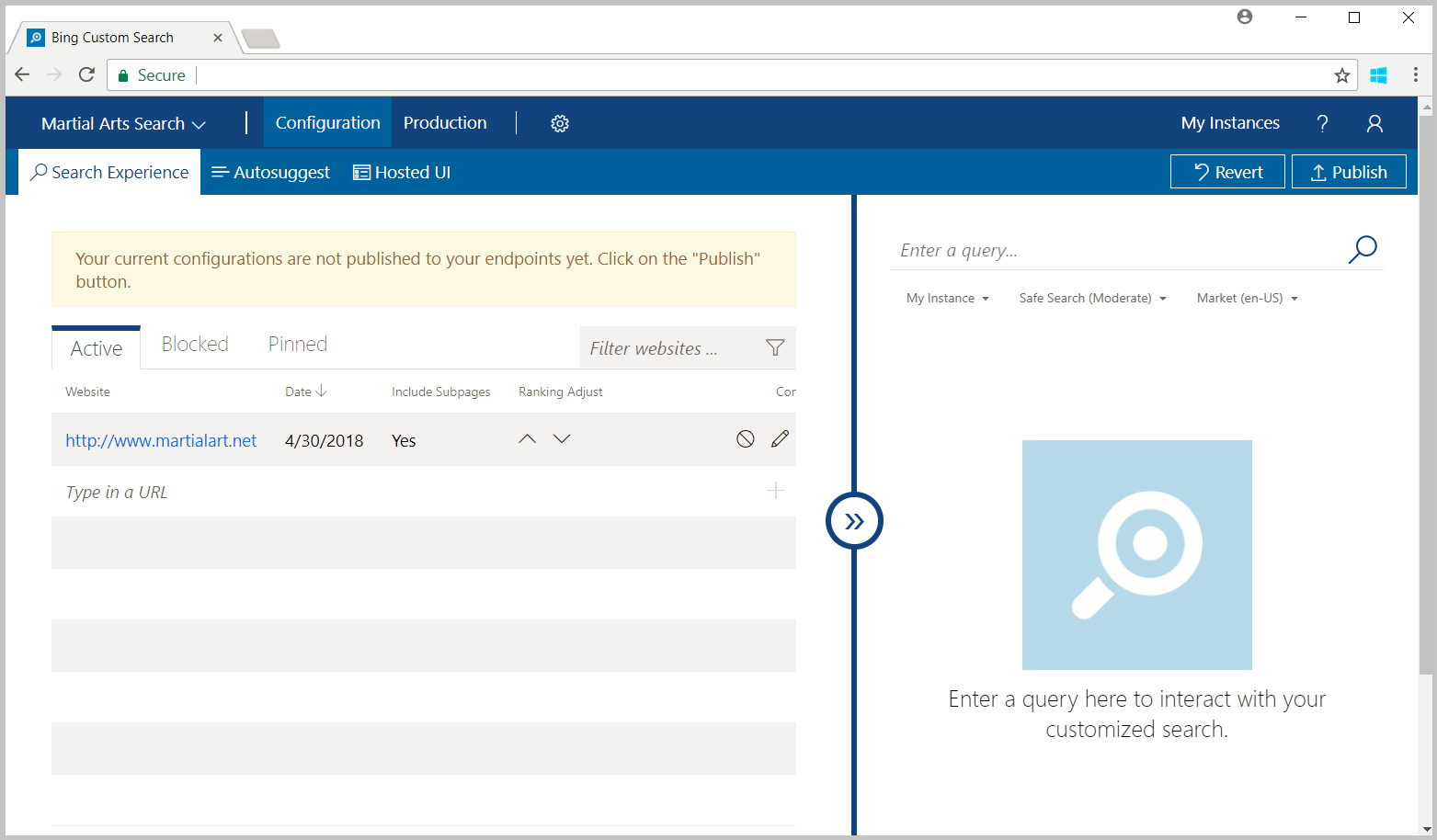This screenshot has width=1437, height=840.
Task: Open the Safe Search (Moderate) dropdown
Action: point(1092,297)
